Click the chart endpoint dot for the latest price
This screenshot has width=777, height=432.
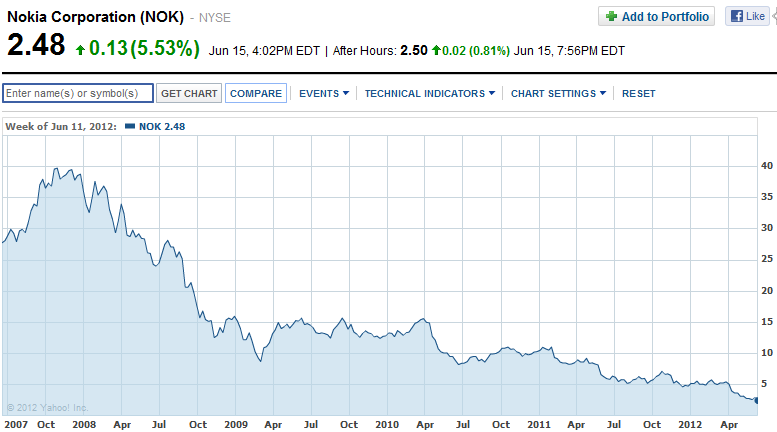point(756,400)
